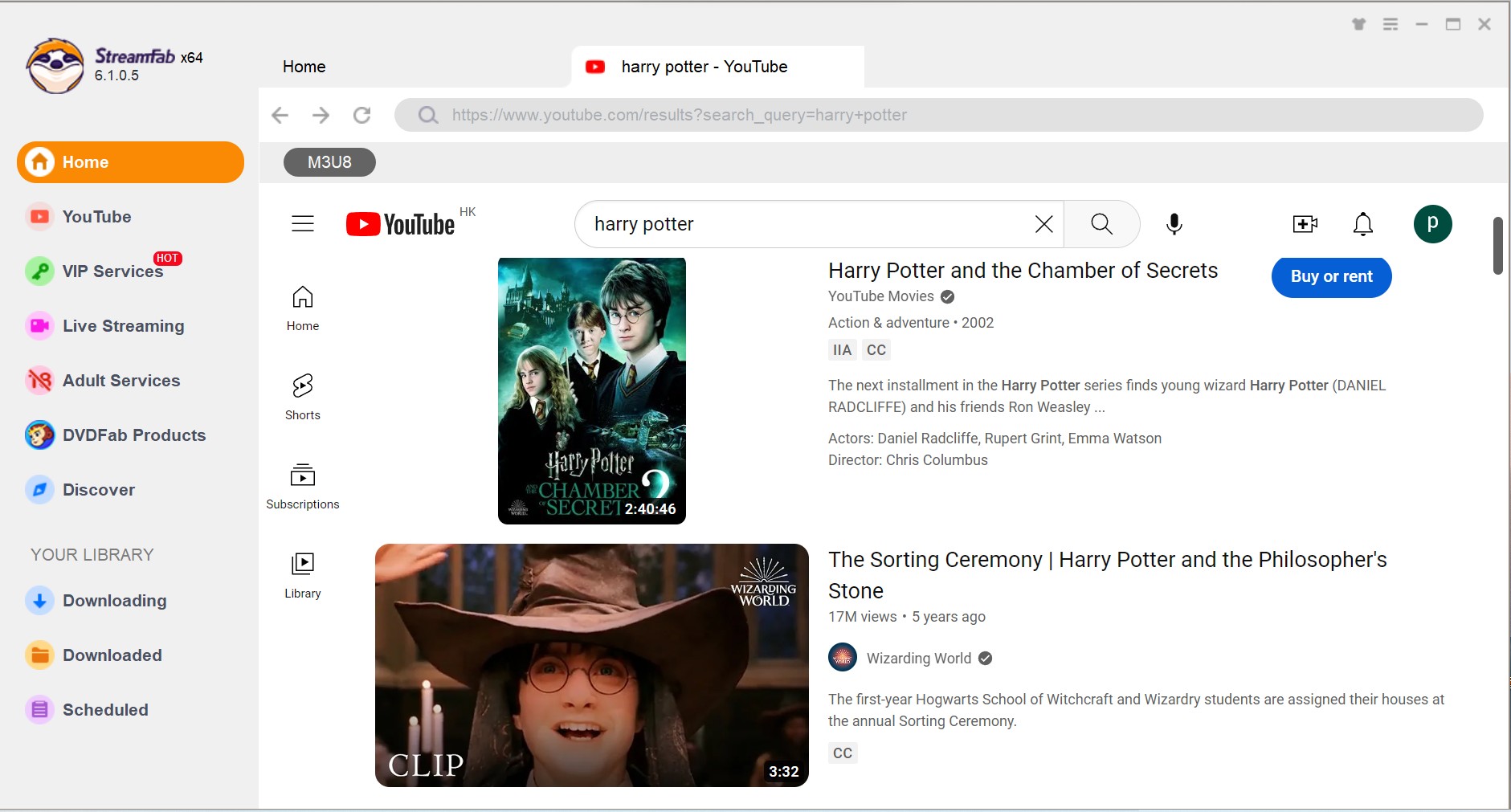Switch to harry potter - YouTube tab
1511x812 pixels.
point(718,67)
